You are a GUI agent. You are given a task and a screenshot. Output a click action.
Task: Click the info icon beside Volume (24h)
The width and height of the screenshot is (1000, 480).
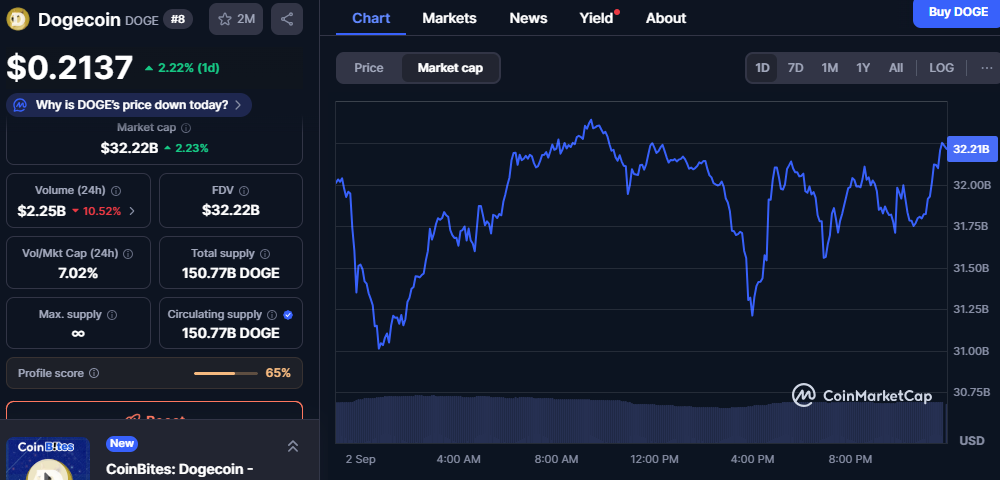pos(116,190)
